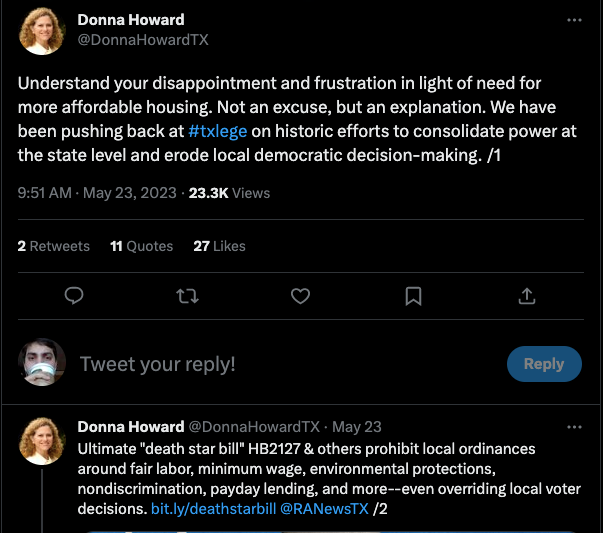Open the bit.ly/deathstarbill link
Viewport: 603px width, 533px height.
(213, 509)
